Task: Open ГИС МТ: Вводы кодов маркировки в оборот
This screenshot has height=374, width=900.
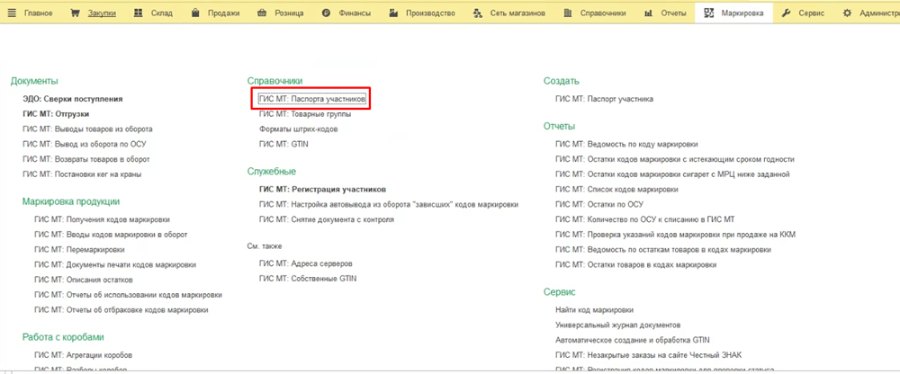Action: [x=111, y=234]
